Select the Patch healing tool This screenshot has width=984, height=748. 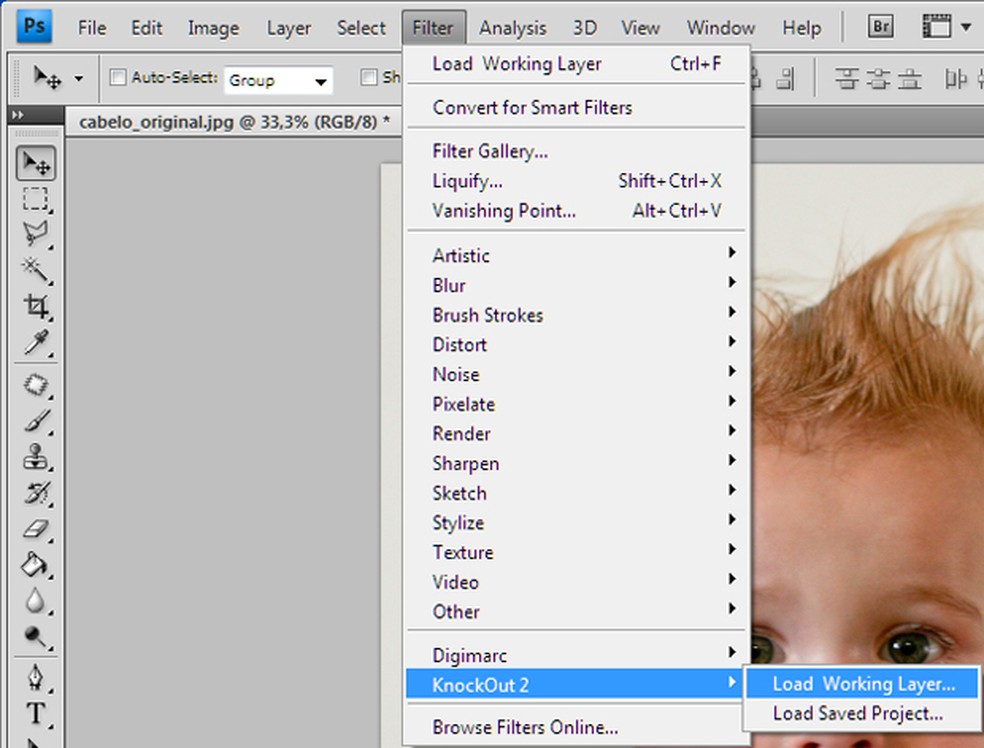(36, 385)
